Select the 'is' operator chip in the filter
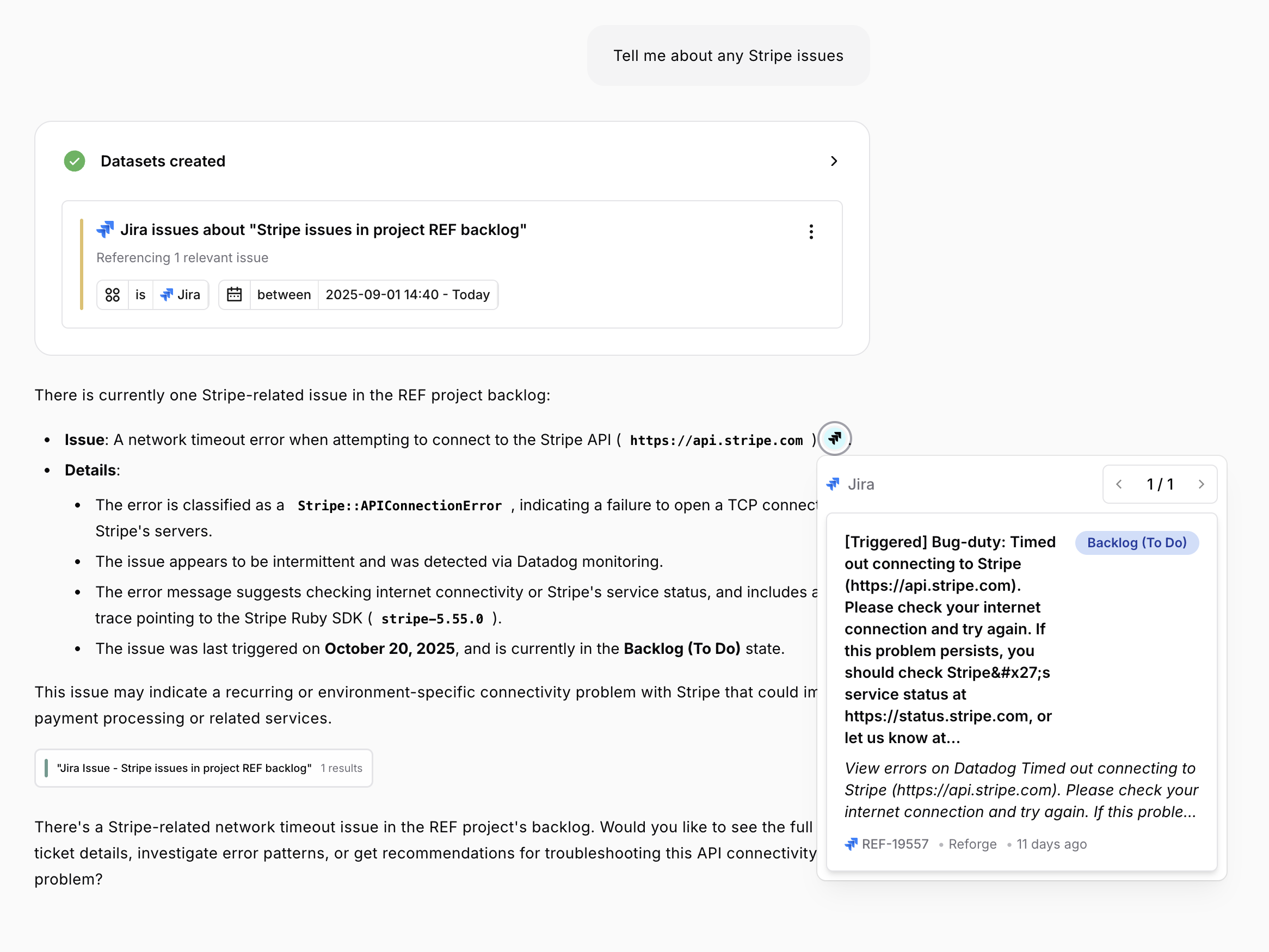 [x=140, y=294]
